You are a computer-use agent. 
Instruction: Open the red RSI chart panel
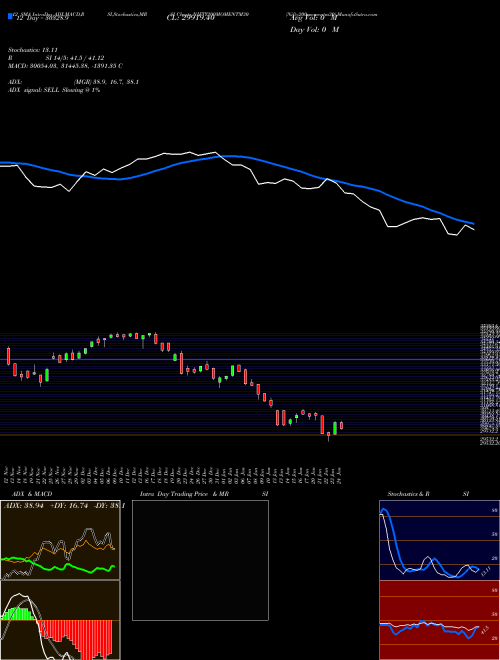[439, 620]
